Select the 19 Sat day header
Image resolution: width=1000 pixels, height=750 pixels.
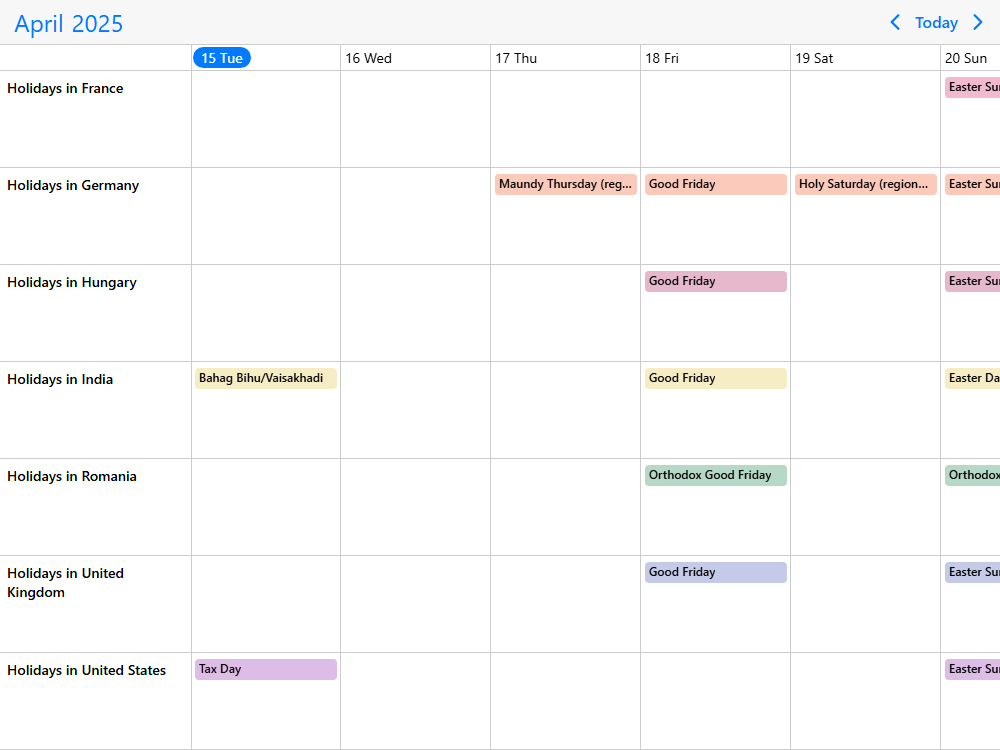(x=814, y=58)
